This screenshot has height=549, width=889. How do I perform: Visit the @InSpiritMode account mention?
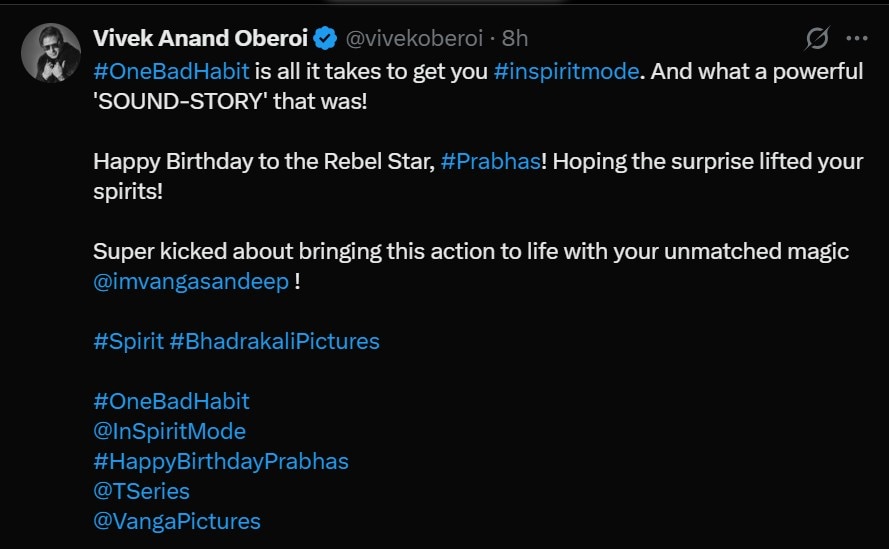coord(169,431)
